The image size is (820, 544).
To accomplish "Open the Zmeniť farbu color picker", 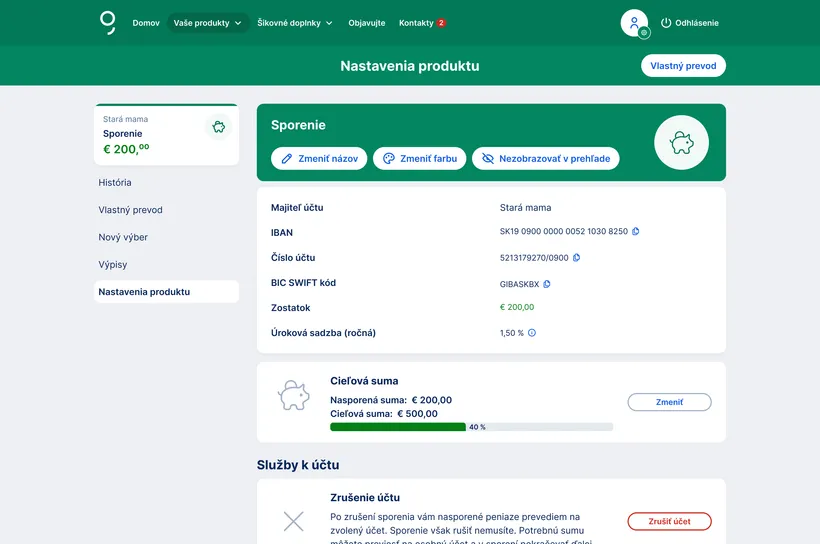I will point(419,159).
